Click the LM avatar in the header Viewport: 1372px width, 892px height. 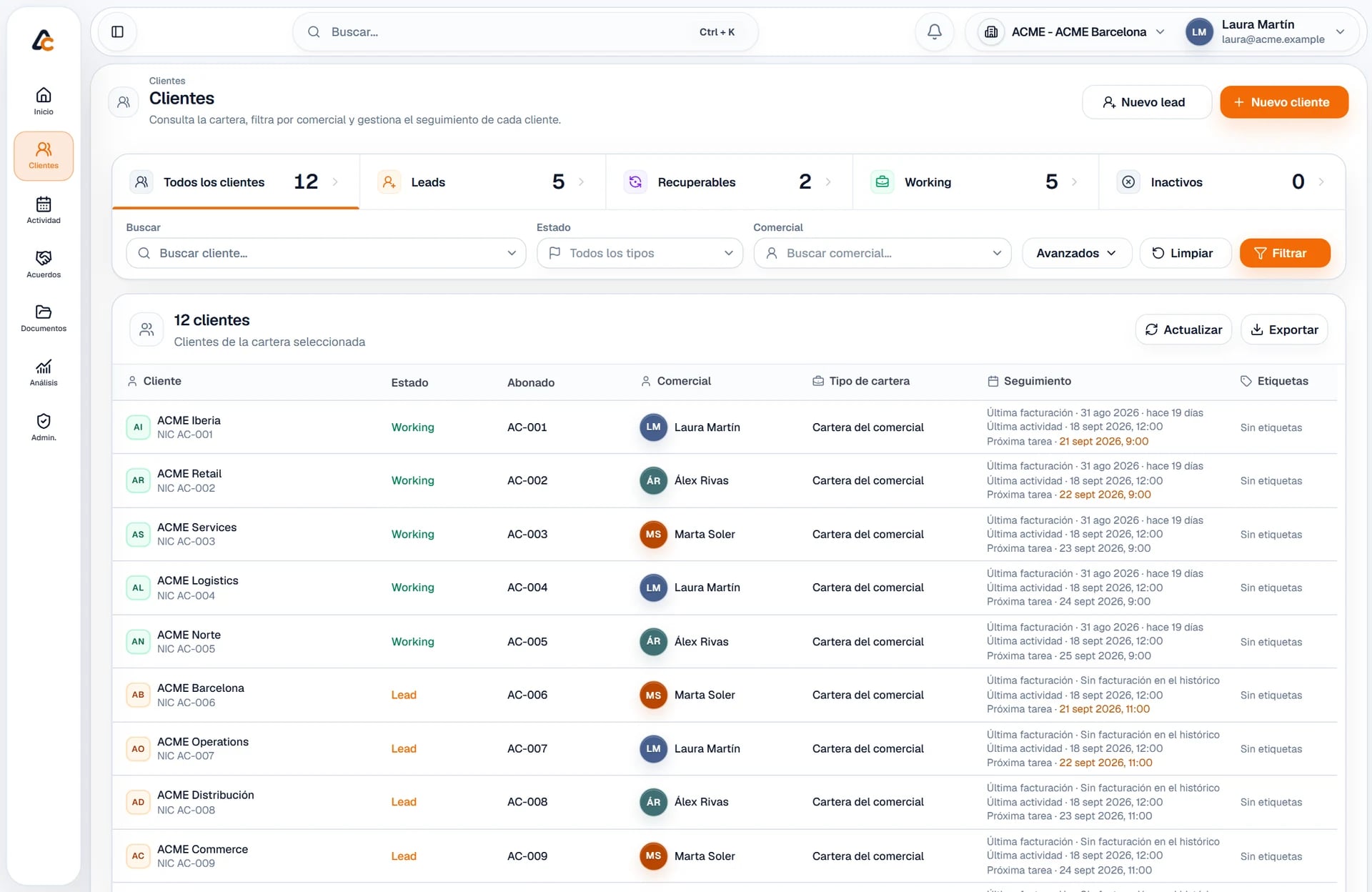click(x=1199, y=32)
